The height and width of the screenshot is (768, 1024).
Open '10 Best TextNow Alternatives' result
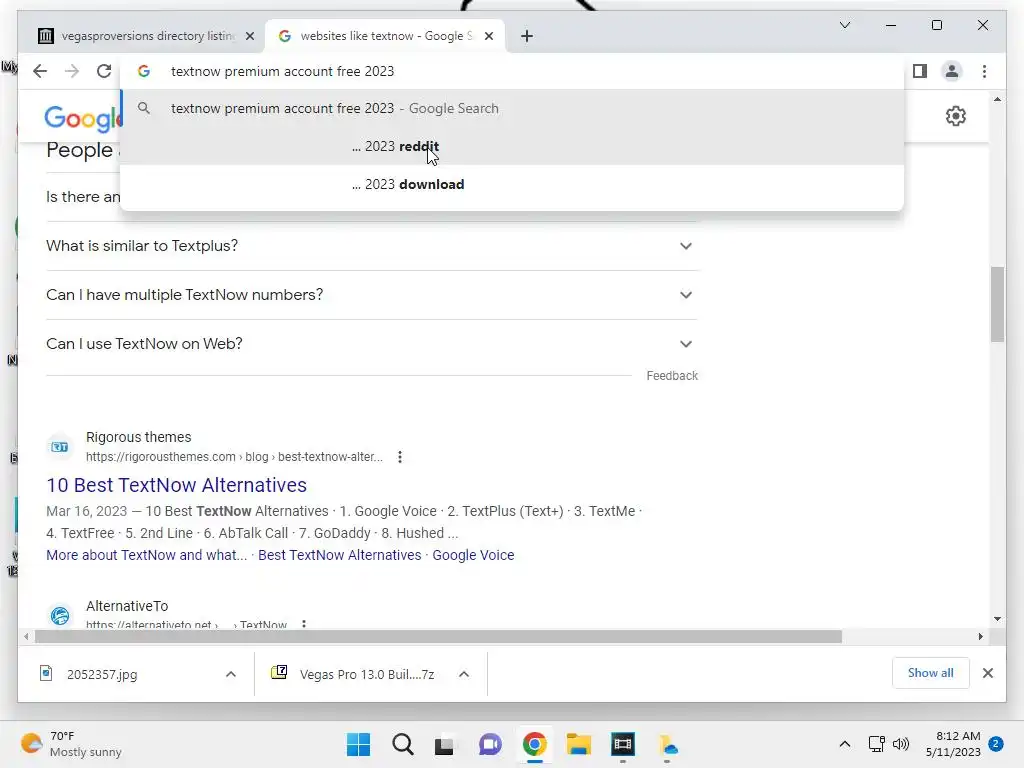176,485
